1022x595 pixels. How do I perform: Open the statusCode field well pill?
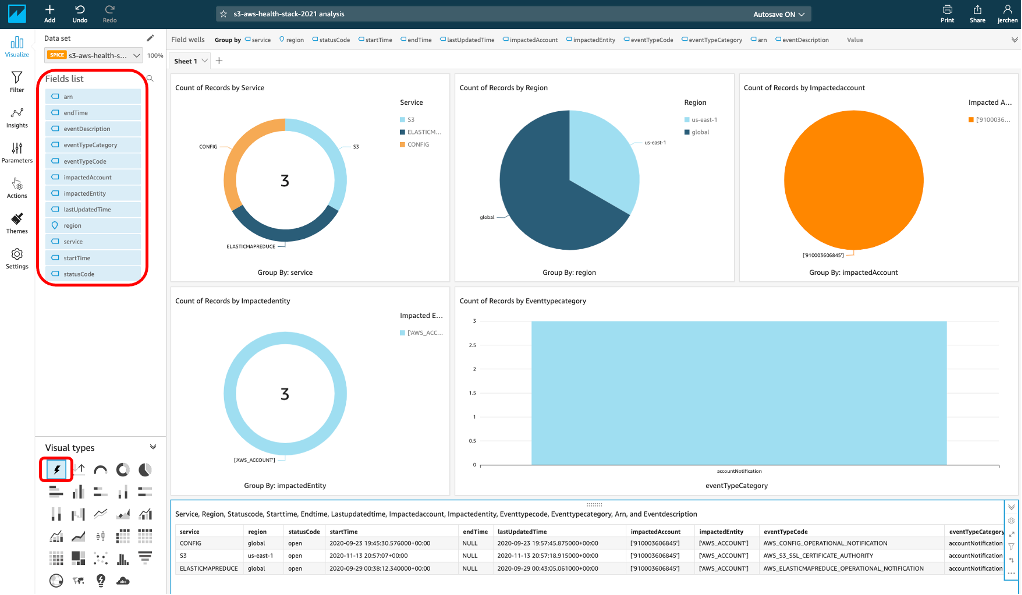(x=331, y=40)
